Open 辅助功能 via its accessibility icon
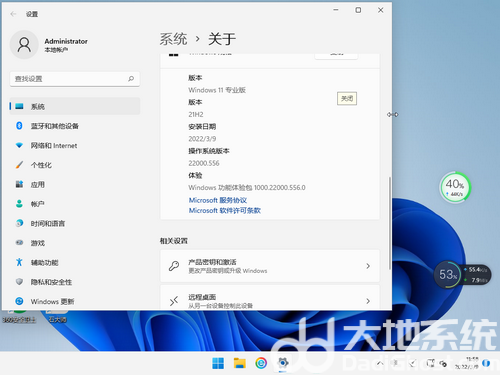This screenshot has width=500, height=375. pyautogui.click(x=19, y=262)
